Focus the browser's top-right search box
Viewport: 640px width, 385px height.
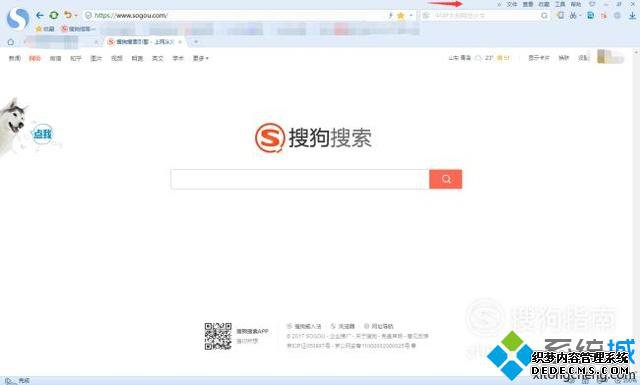point(486,16)
